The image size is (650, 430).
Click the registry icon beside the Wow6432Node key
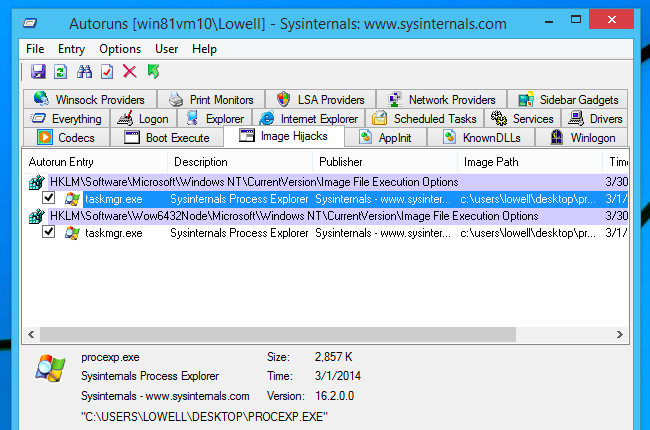36,216
